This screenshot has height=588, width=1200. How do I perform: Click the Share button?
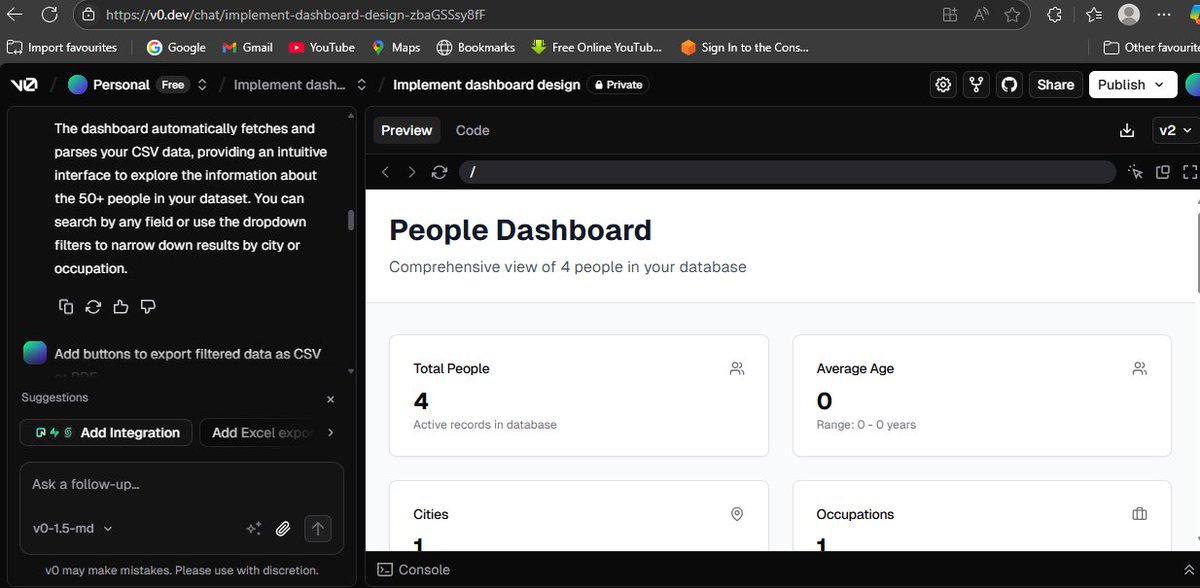pyautogui.click(x=1055, y=84)
